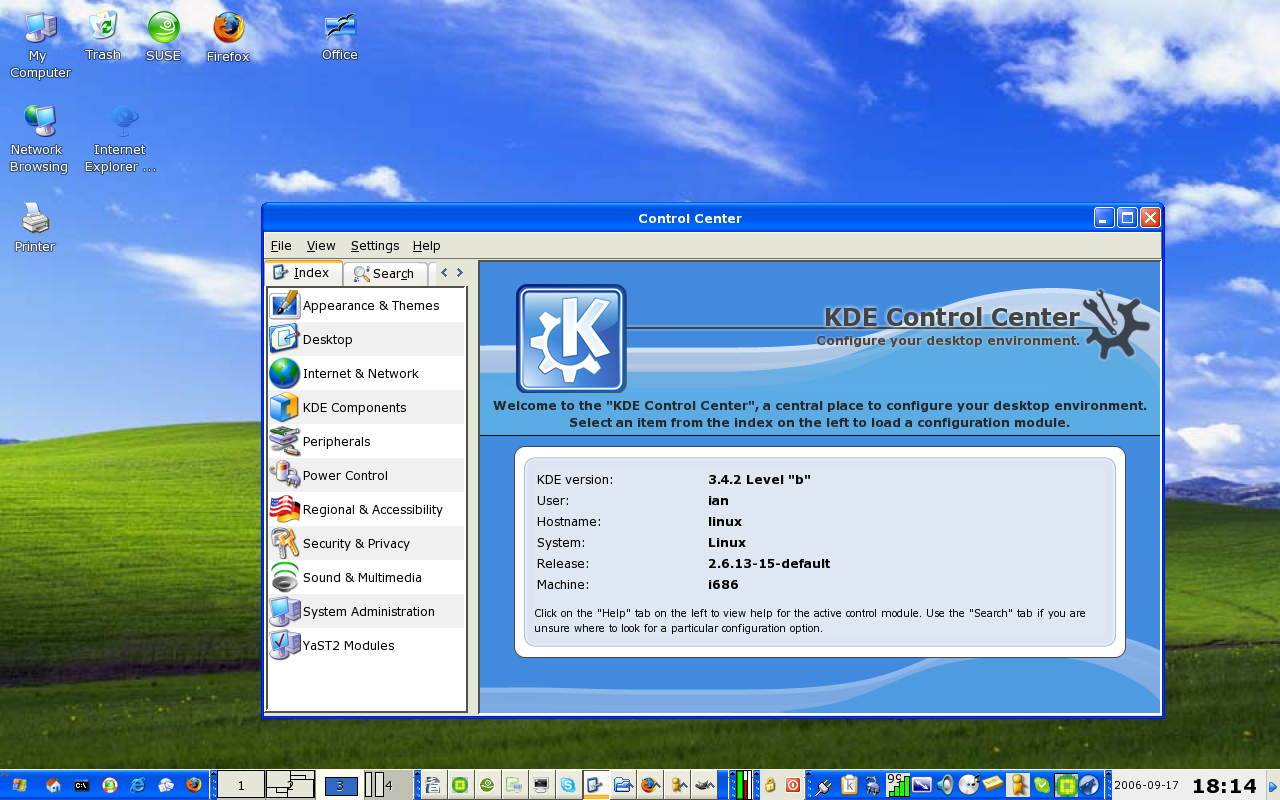Select the Desktop category icon
Image resolution: width=1280 pixels, height=800 pixels.
(x=284, y=339)
